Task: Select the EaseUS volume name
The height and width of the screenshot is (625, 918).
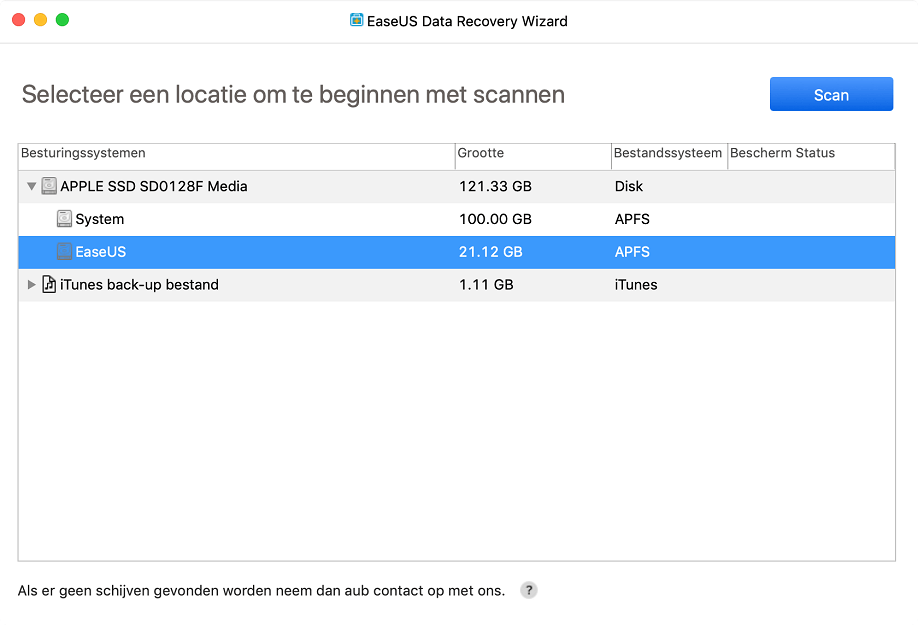Action: coord(101,252)
